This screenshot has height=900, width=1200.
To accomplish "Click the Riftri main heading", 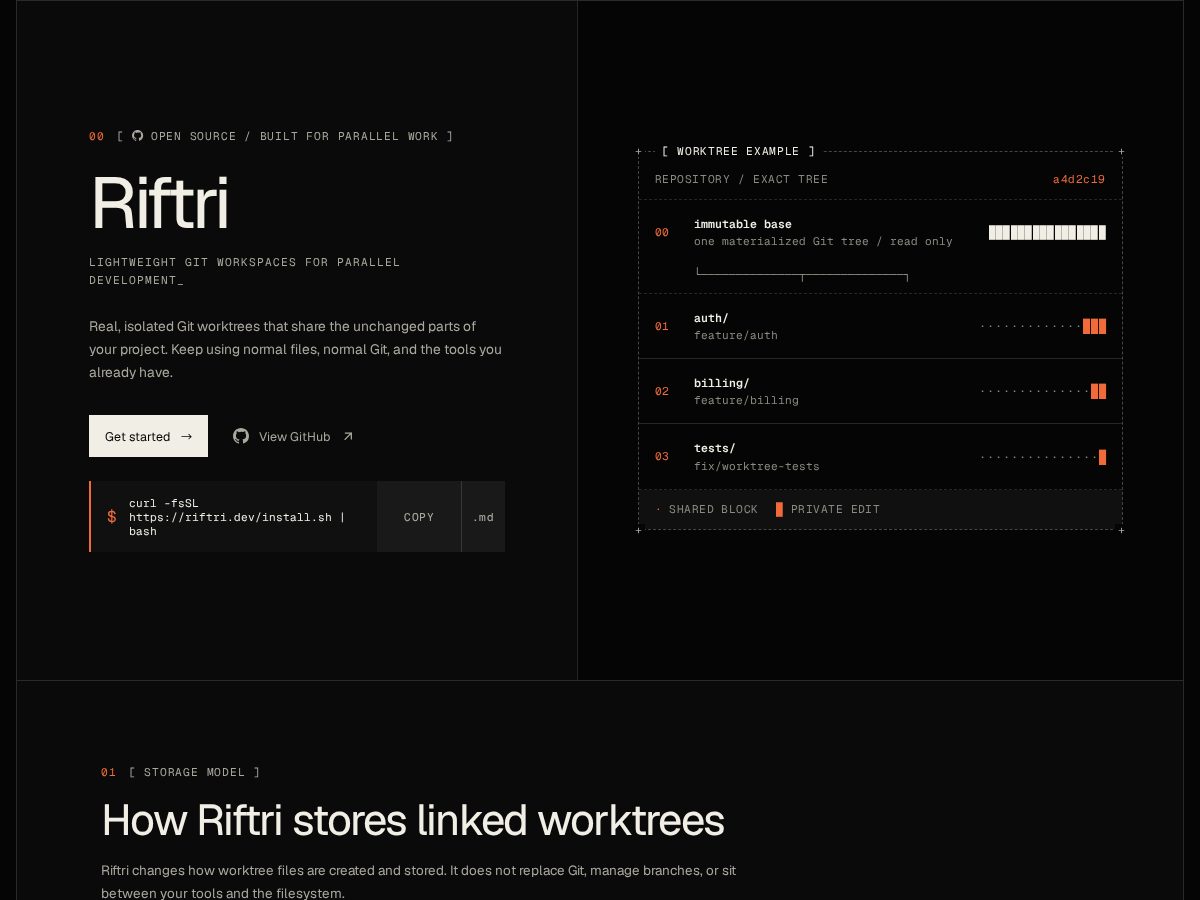I will 160,204.
